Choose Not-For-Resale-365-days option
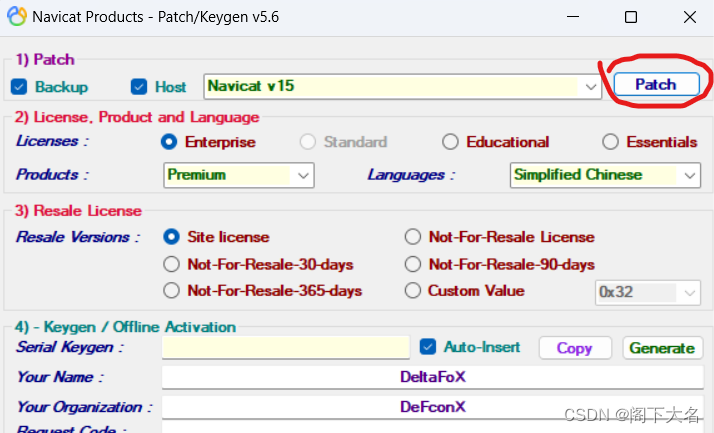The image size is (714, 433). 172,290
